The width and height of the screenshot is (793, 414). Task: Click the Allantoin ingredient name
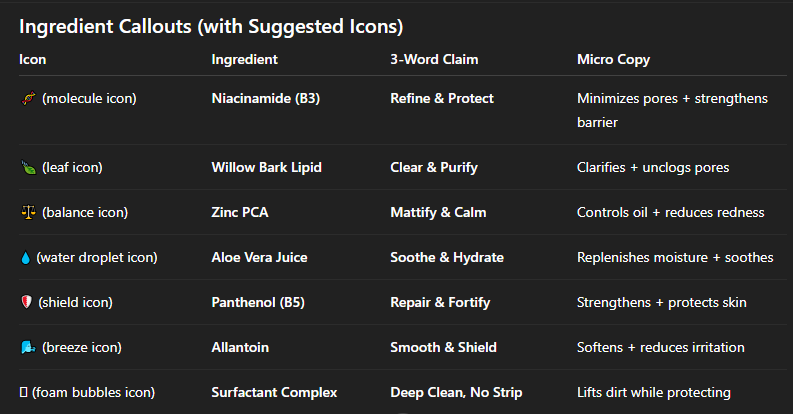[x=240, y=348]
